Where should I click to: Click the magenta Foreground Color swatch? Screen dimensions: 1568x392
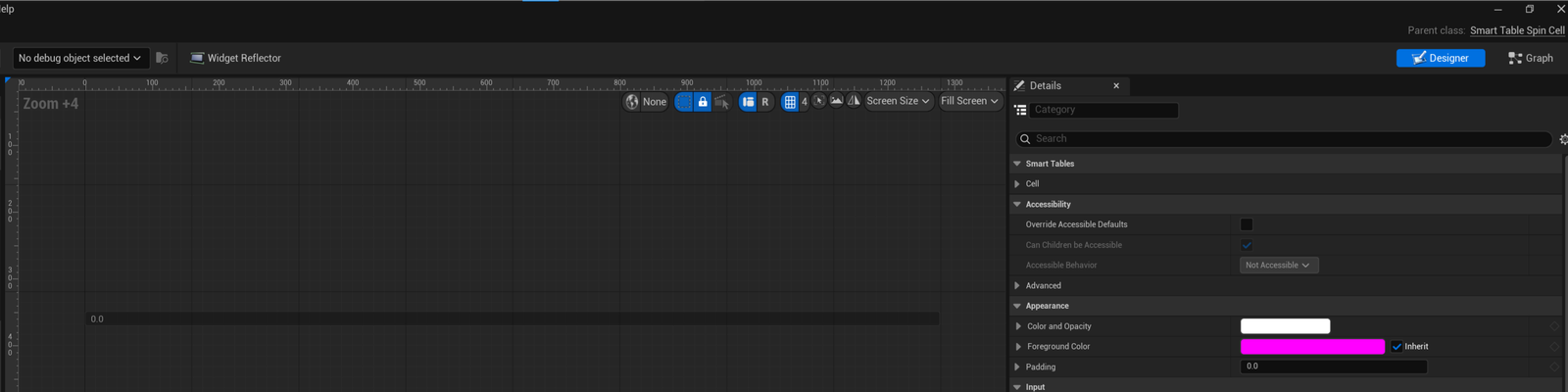[1312, 347]
